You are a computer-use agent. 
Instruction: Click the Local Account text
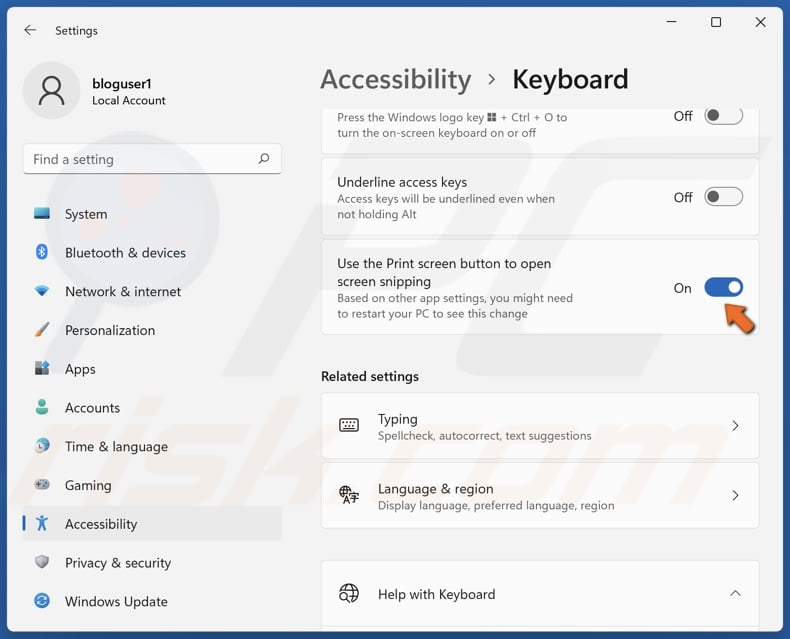[x=128, y=100]
